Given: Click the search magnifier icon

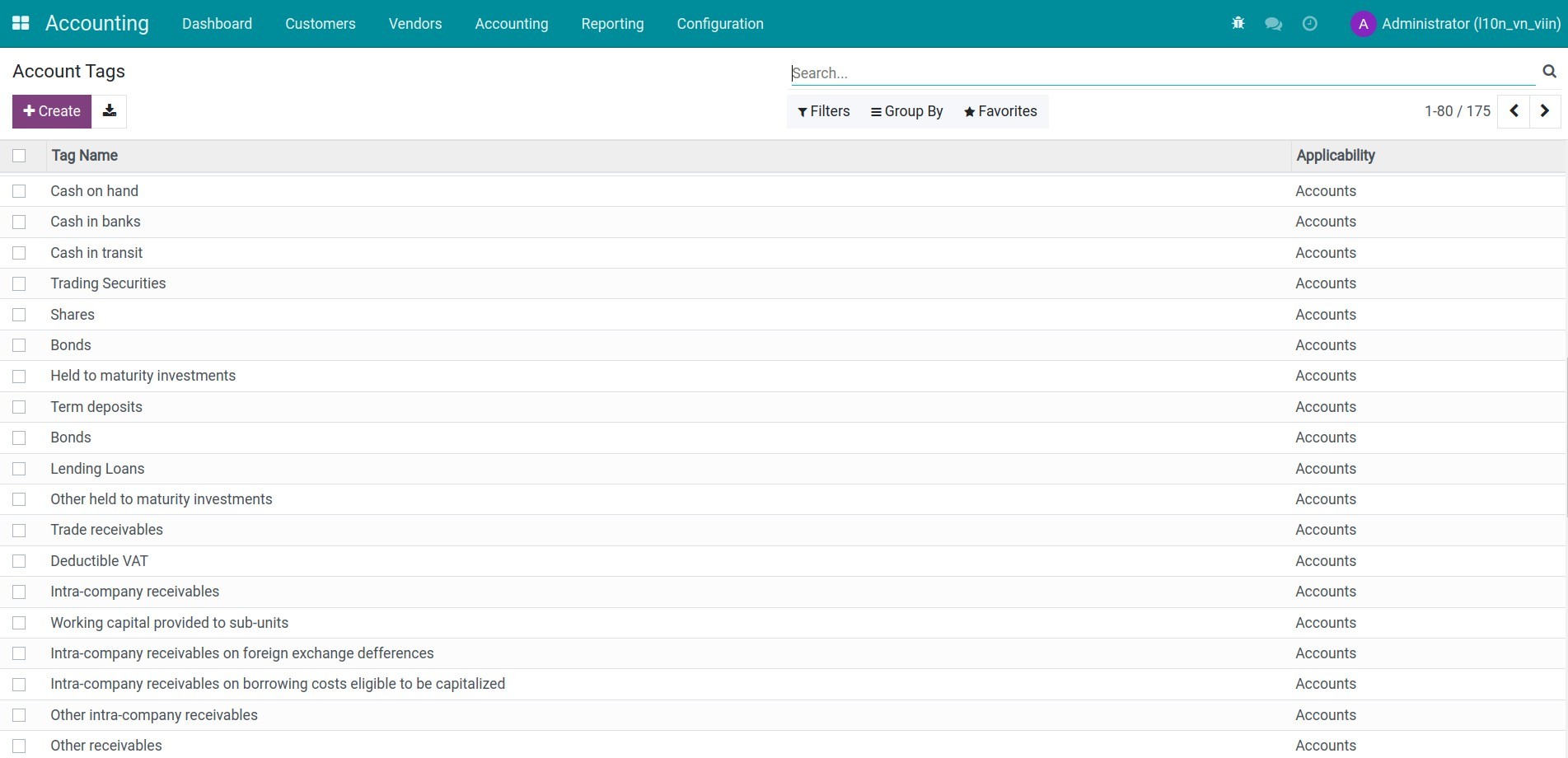Looking at the screenshot, I should click(1549, 72).
